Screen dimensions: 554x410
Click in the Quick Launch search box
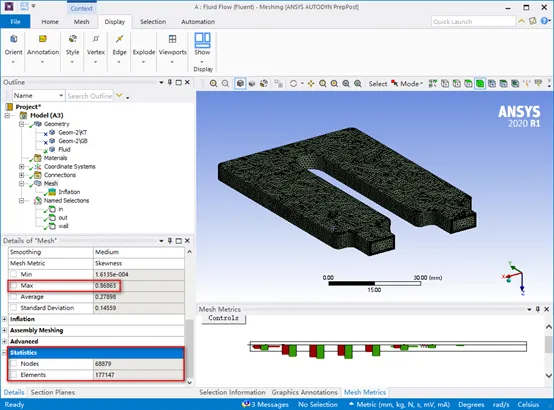point(473,22)
